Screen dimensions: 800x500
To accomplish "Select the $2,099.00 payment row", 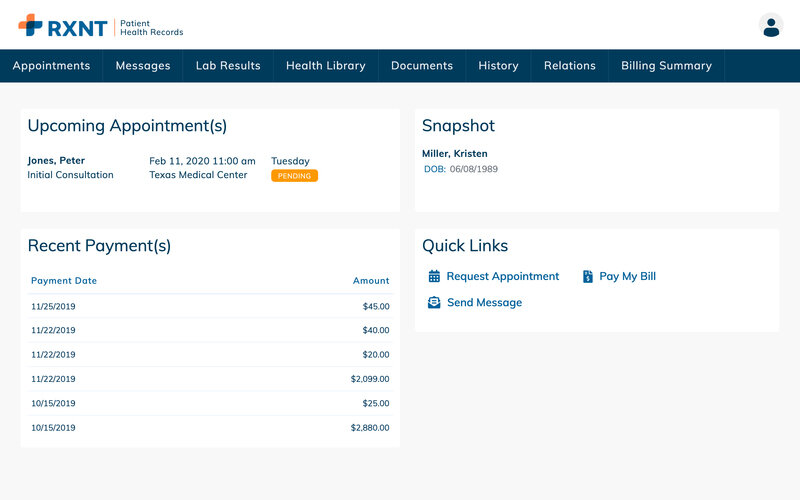I will tap(210, 379).
